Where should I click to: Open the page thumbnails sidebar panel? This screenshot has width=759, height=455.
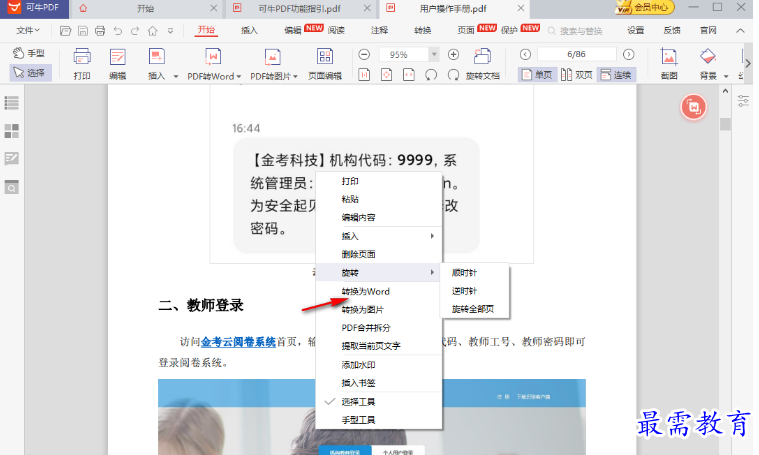click(12, 131)
